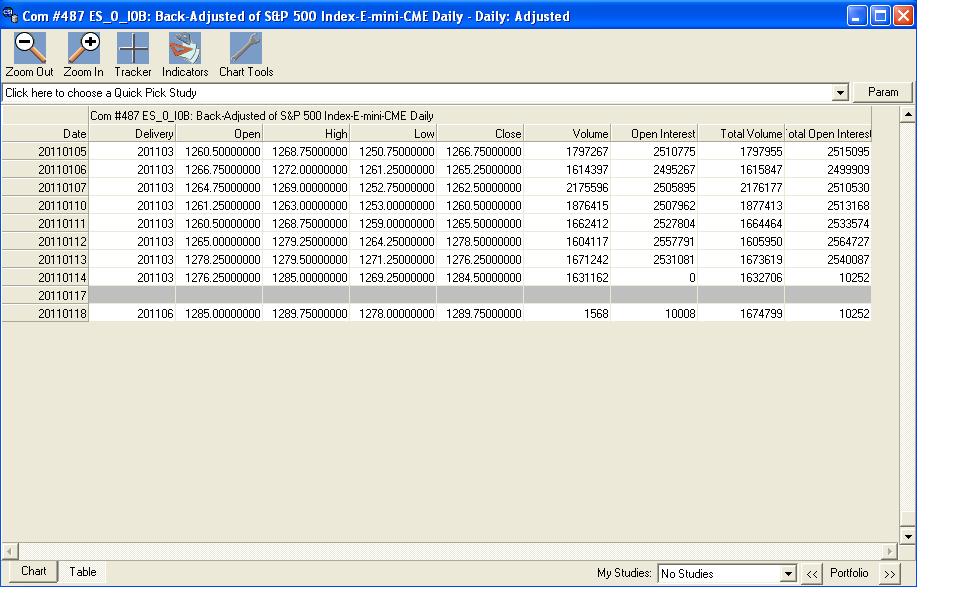Click the Low column header
The width and height of the screenshot is (960, 600).
(393, 133)
